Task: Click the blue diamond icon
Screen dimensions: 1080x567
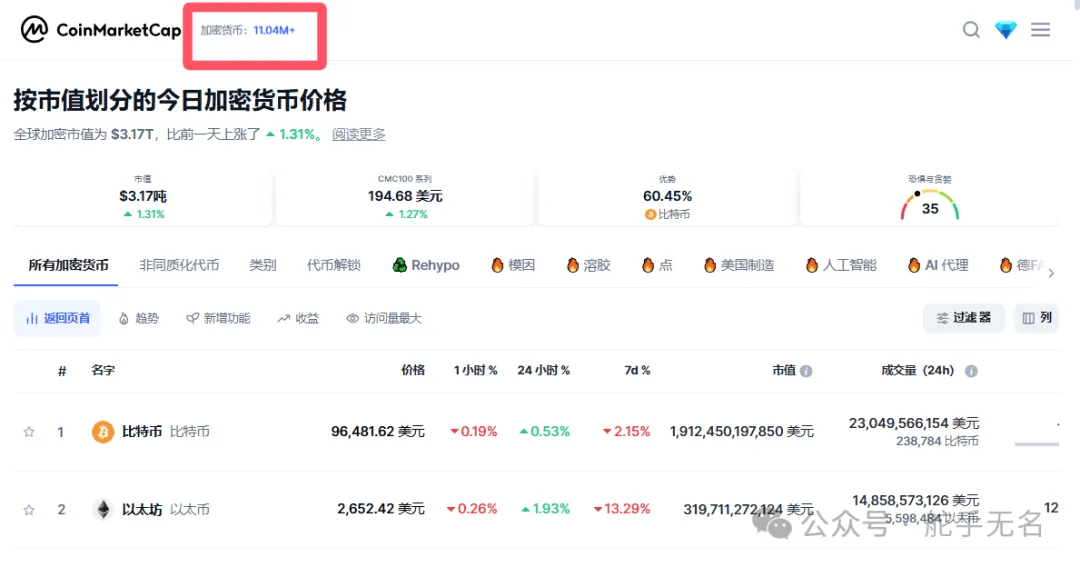Action: (1006, 30)
